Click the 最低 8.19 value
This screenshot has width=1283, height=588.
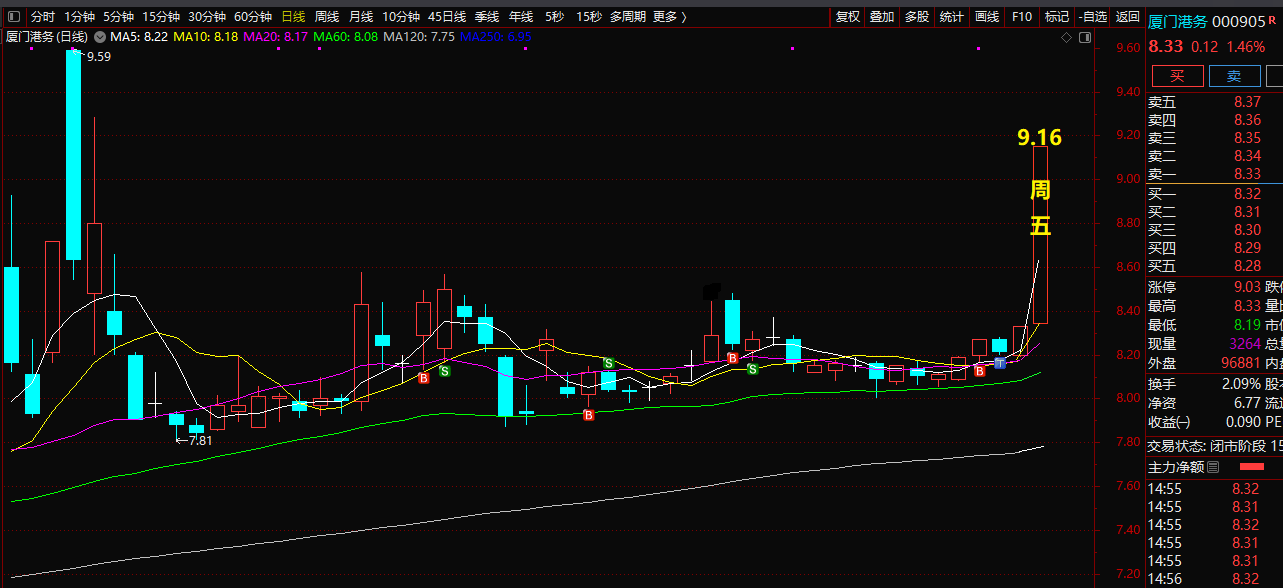[x=1247, y=325]
